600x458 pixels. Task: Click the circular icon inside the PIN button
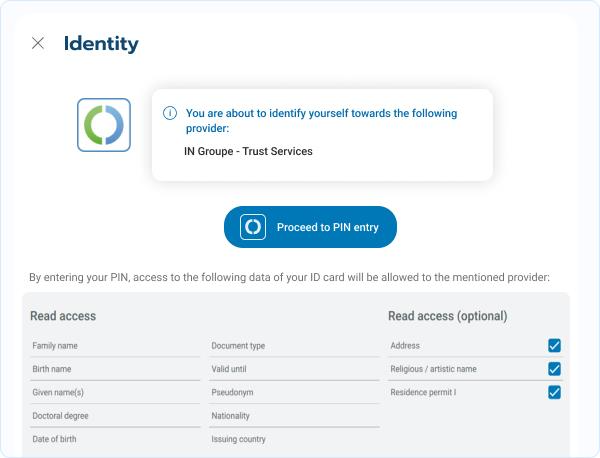[x=253, y=227]
